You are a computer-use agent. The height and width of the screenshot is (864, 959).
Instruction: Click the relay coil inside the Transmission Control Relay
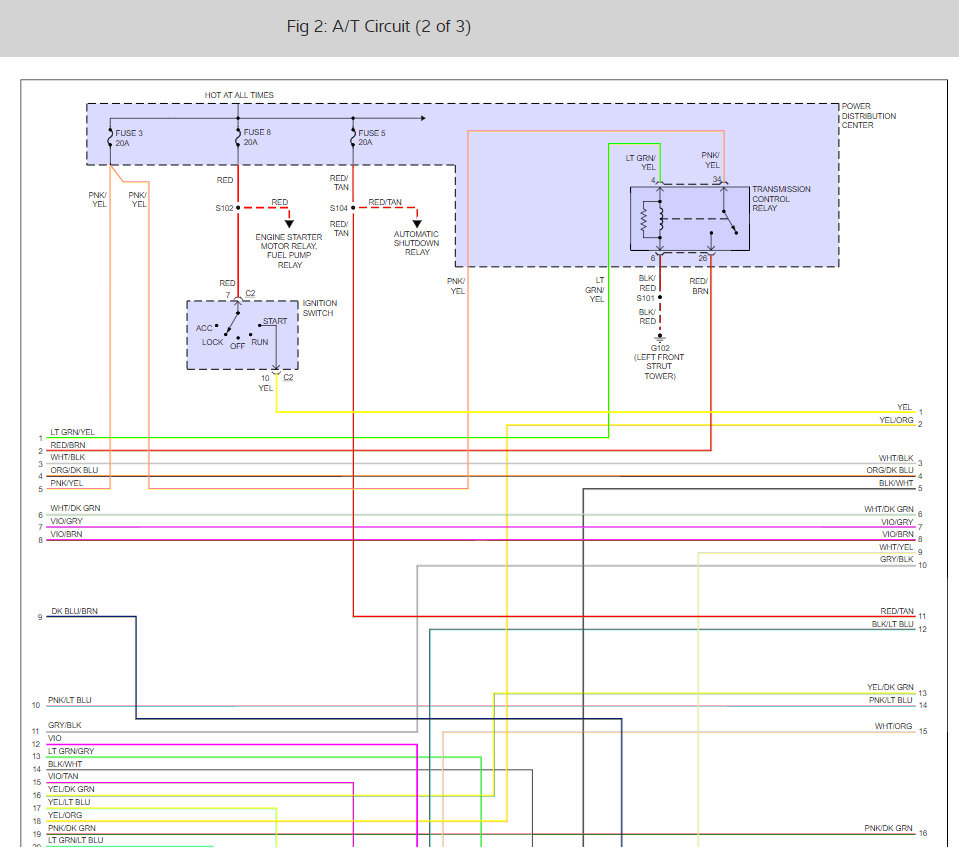click(661, 218)
